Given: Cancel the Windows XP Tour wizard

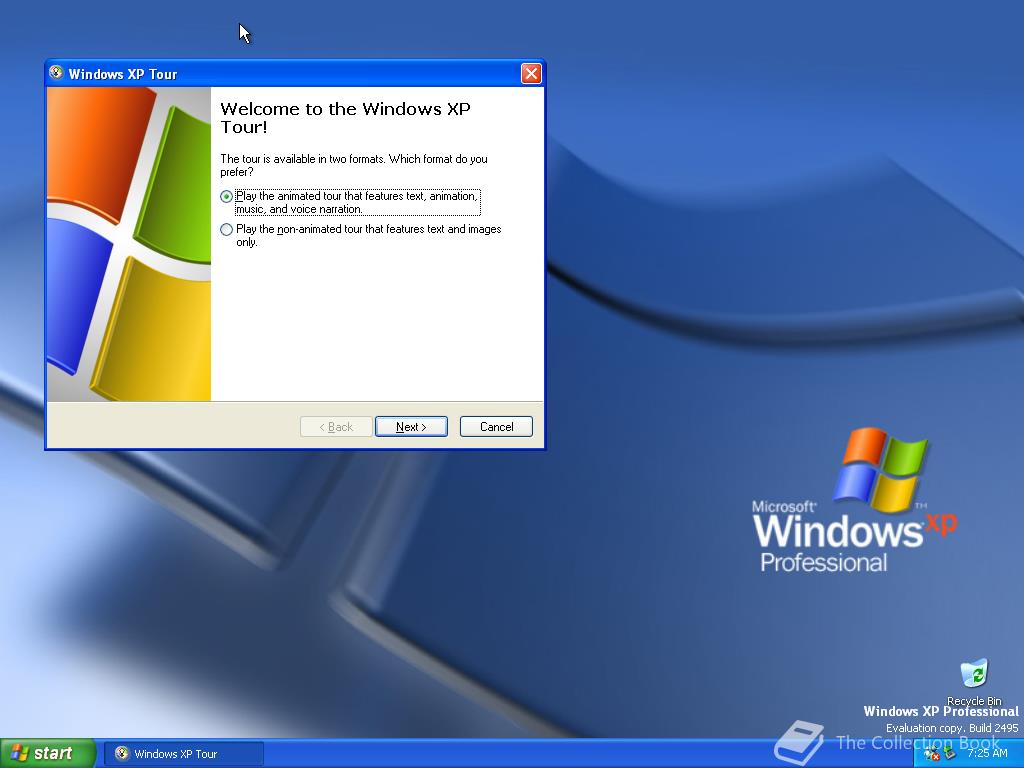Looking at the screenshot, I should pyautogui.click(x=496, y=426).
